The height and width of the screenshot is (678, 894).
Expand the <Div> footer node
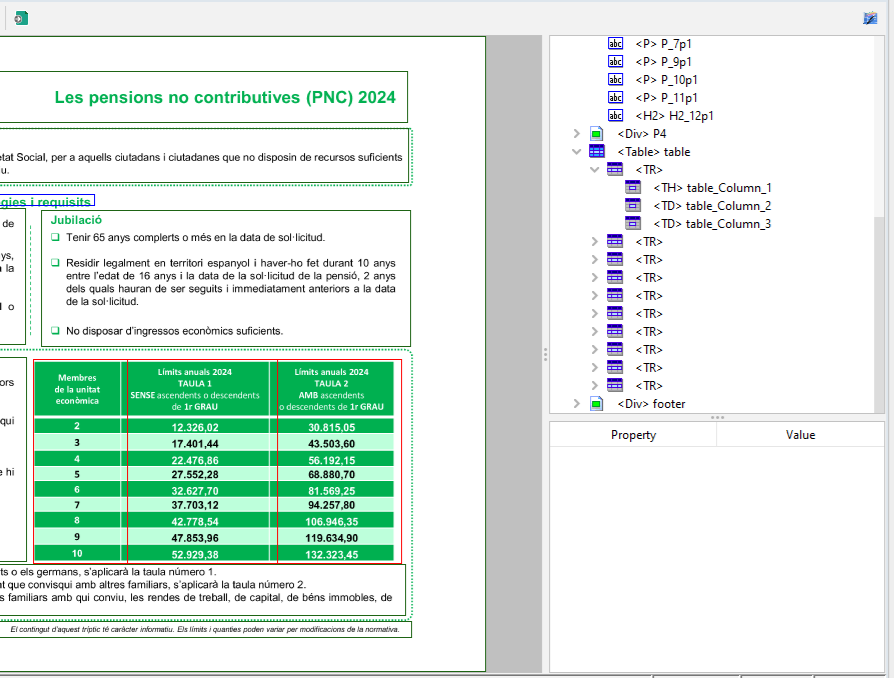[x=576, y=403]
